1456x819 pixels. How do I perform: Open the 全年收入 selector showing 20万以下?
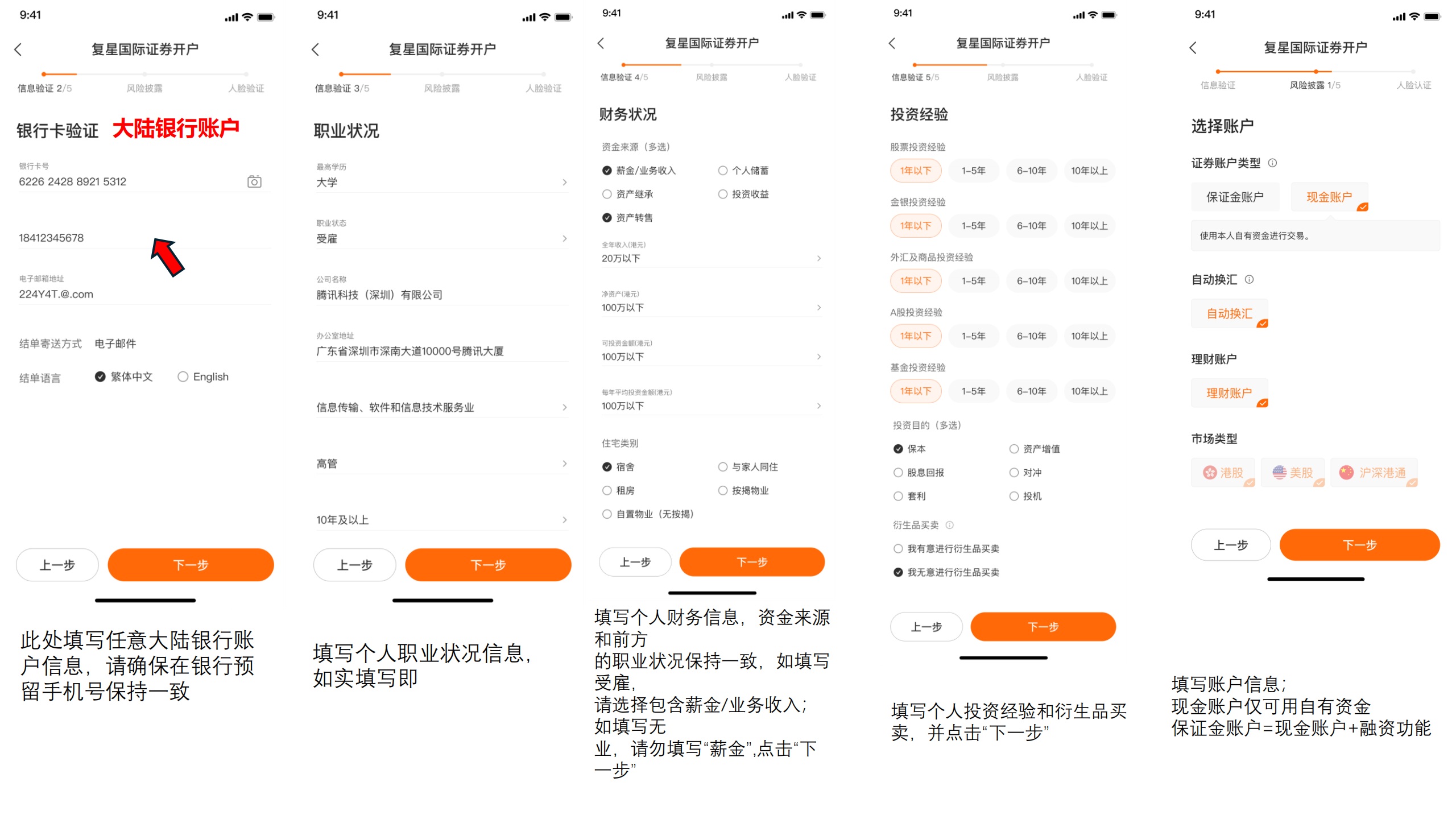tap(711, 257)
